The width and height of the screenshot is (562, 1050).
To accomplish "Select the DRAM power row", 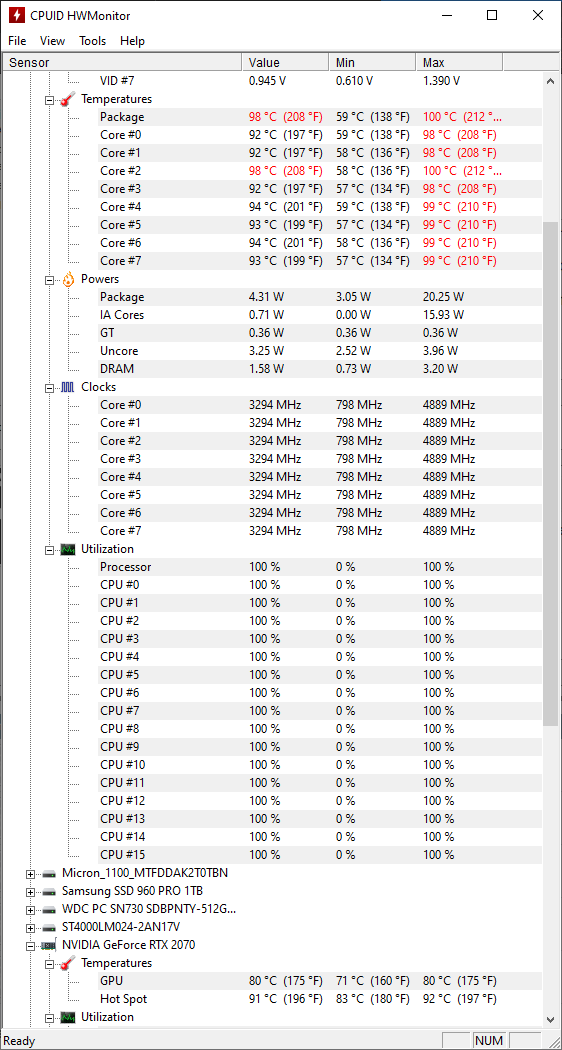I will point(320,369).
